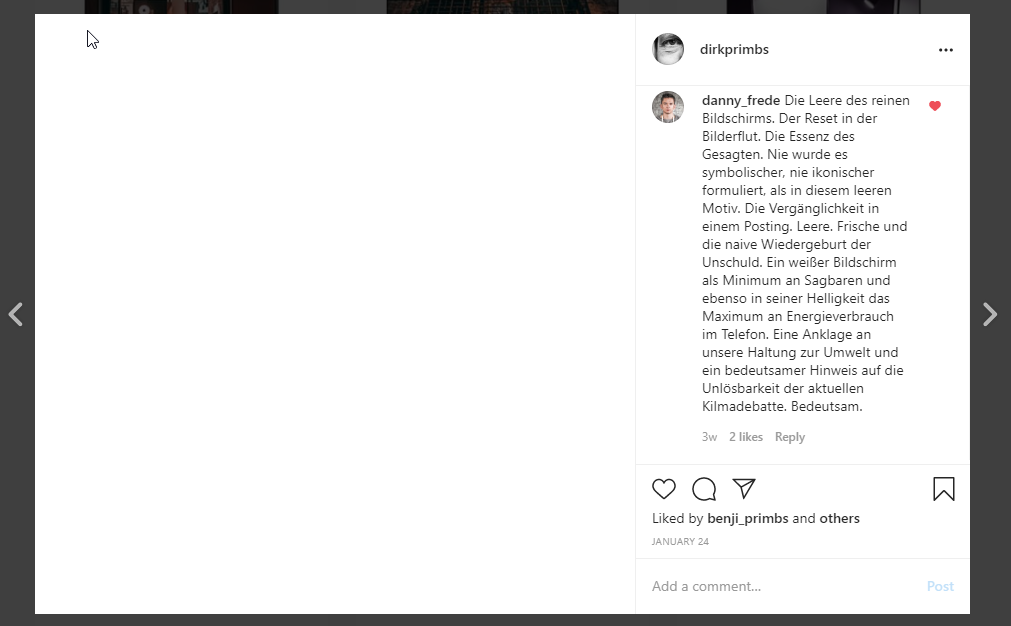This screenshot has height=626, width=1011.
Task: Open the three-dot more options menu
Action: pos(945,50)
